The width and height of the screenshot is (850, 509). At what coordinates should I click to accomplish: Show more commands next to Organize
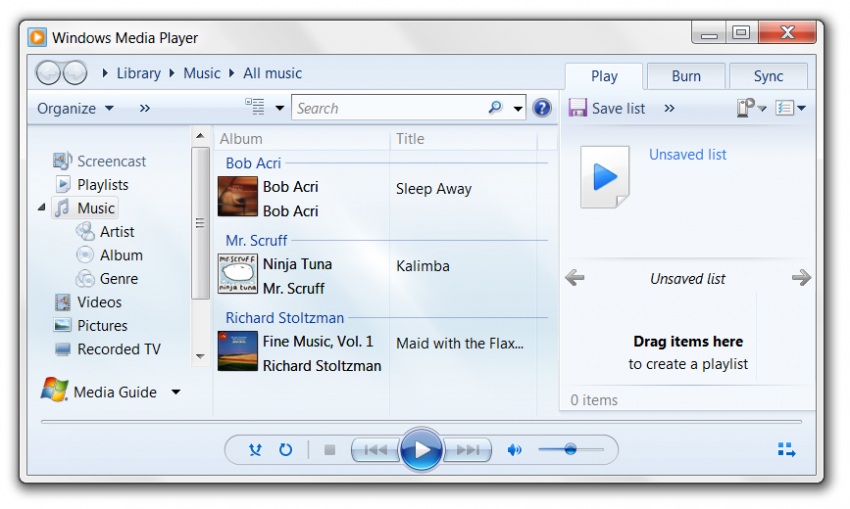click(144, 108)
